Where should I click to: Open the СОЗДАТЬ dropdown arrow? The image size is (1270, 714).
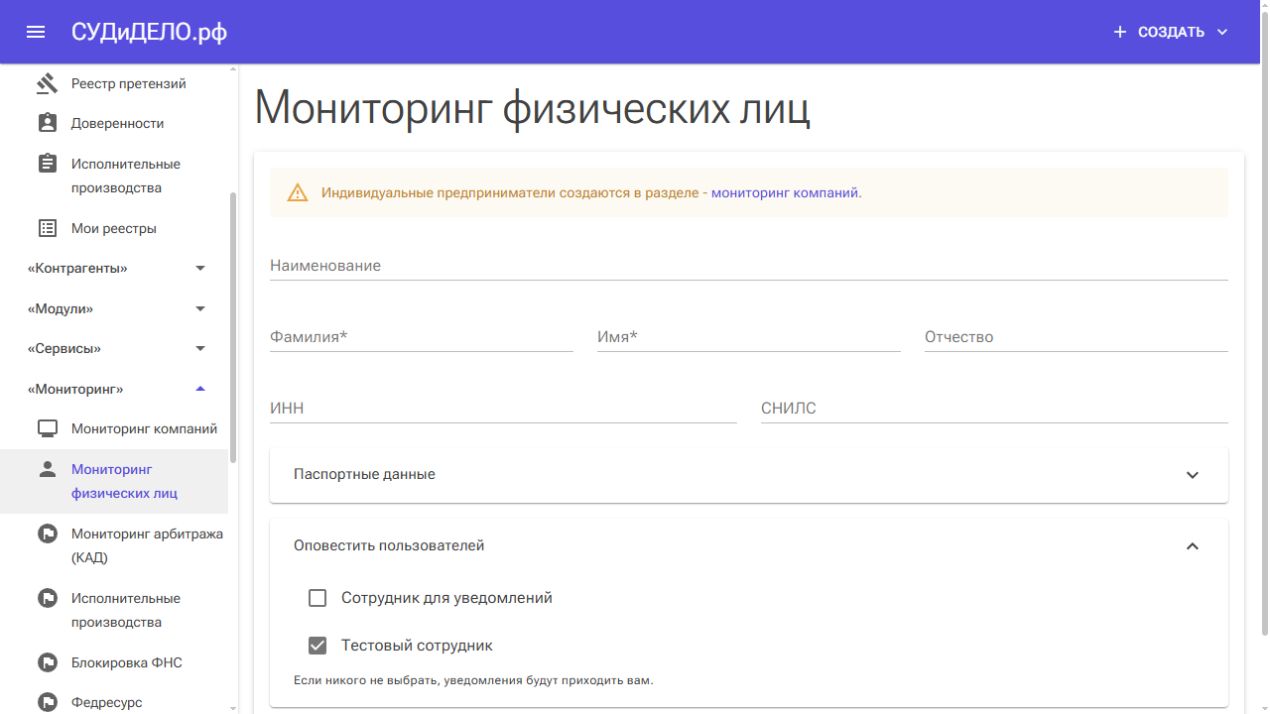point(1222,32)
